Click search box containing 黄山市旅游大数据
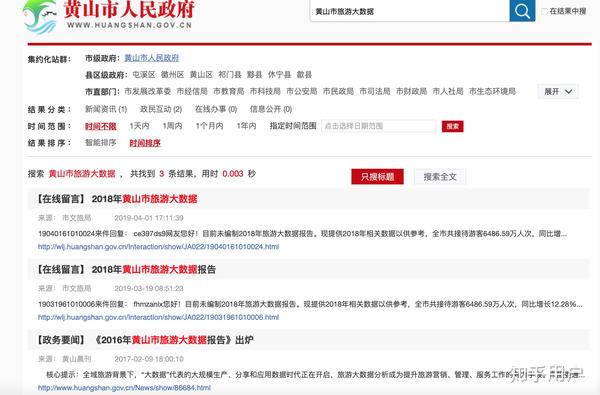The image size is (600, 395). pyautogui.click(x=409, y=11)
